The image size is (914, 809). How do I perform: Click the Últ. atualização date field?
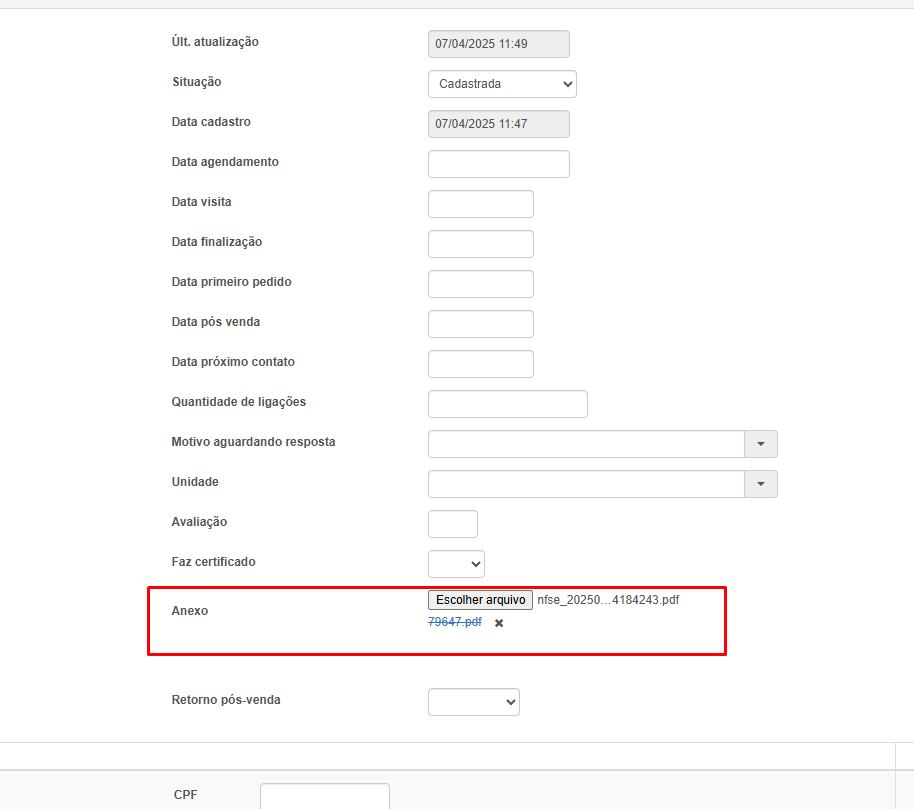498,44
